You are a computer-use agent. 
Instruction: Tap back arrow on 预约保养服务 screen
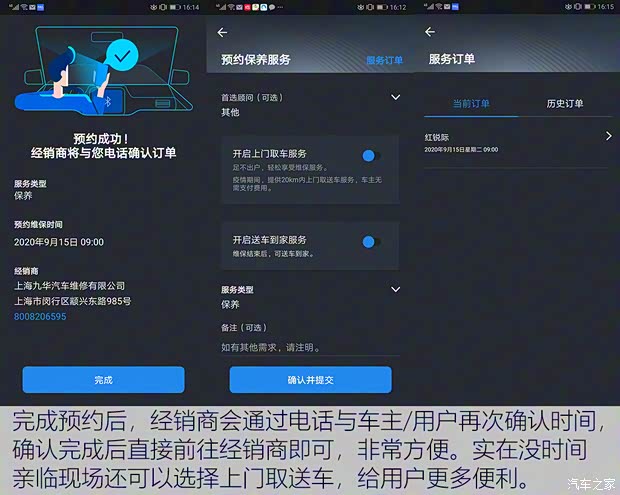222,33
